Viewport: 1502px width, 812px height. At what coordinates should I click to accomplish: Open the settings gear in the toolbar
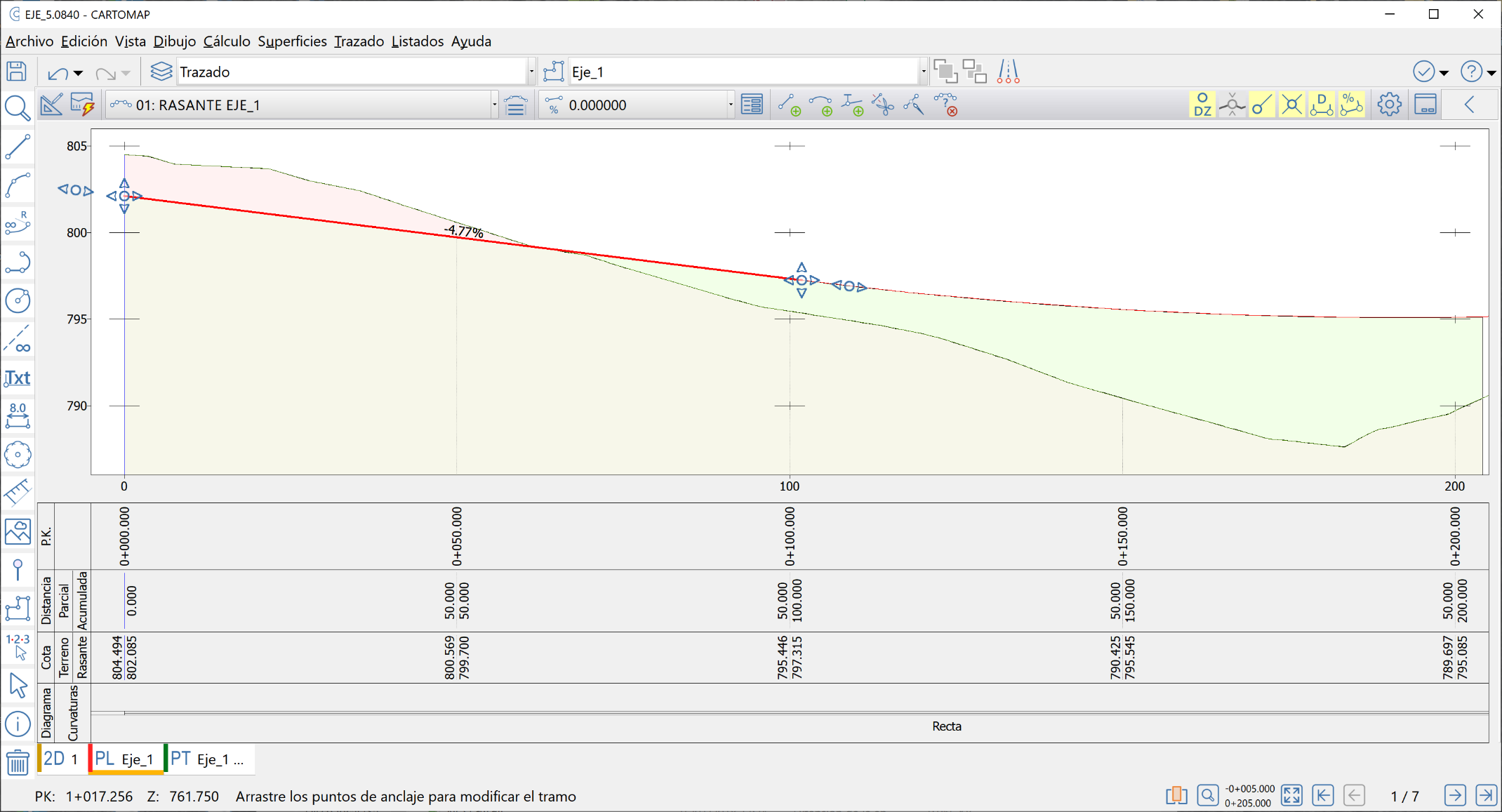click(x=1389, y=104)
